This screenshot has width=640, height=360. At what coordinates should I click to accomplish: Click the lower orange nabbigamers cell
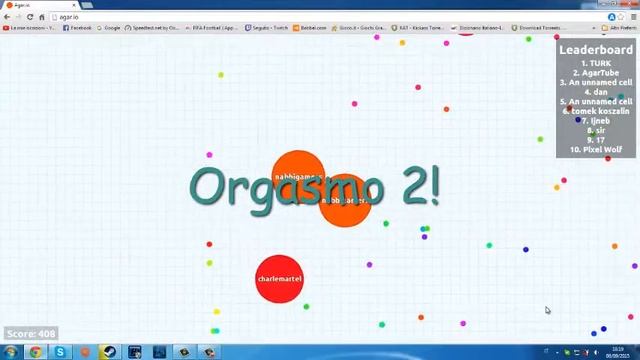click(x=345, y=201)
